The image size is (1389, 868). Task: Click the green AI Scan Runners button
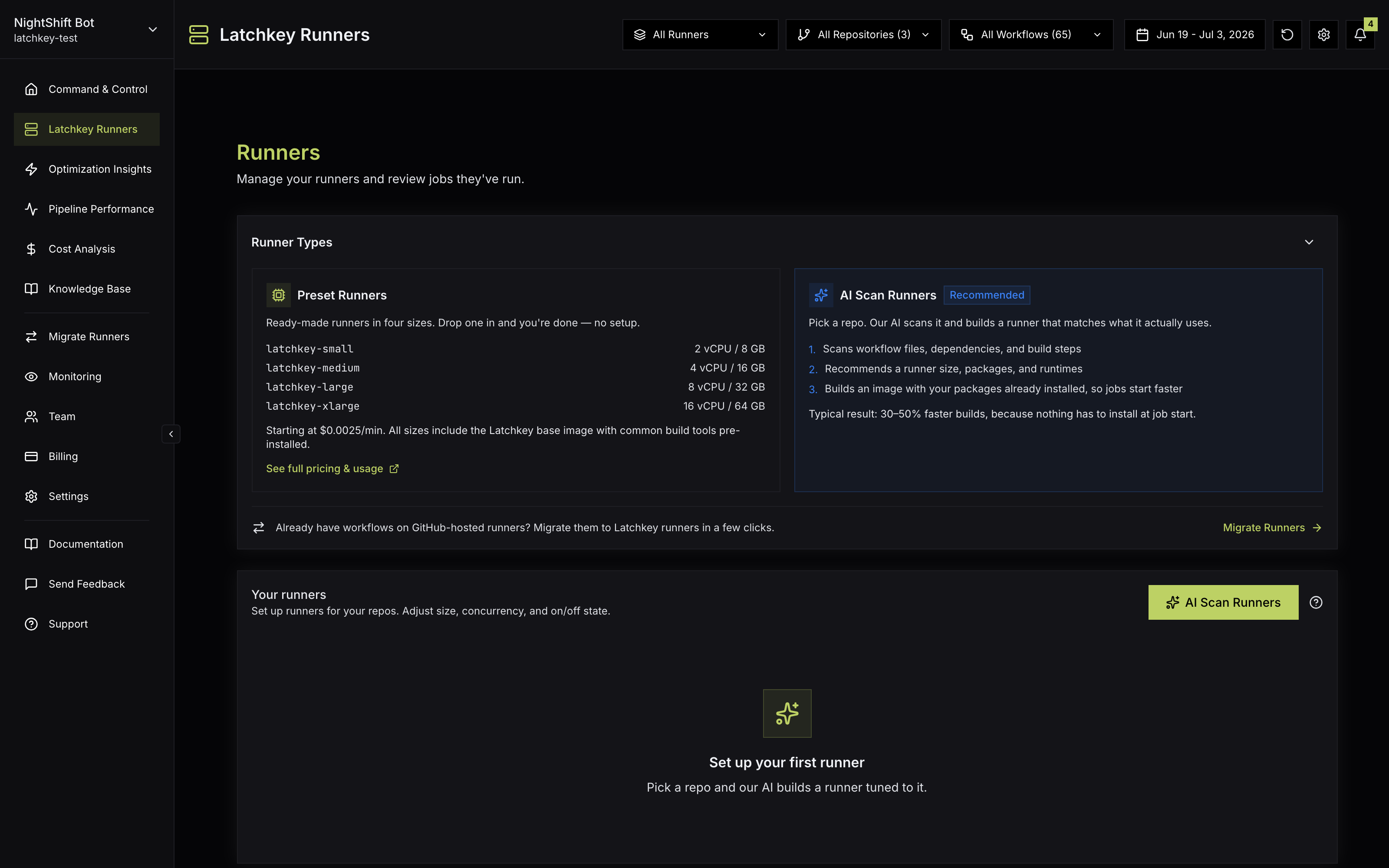pos(1223,602)
